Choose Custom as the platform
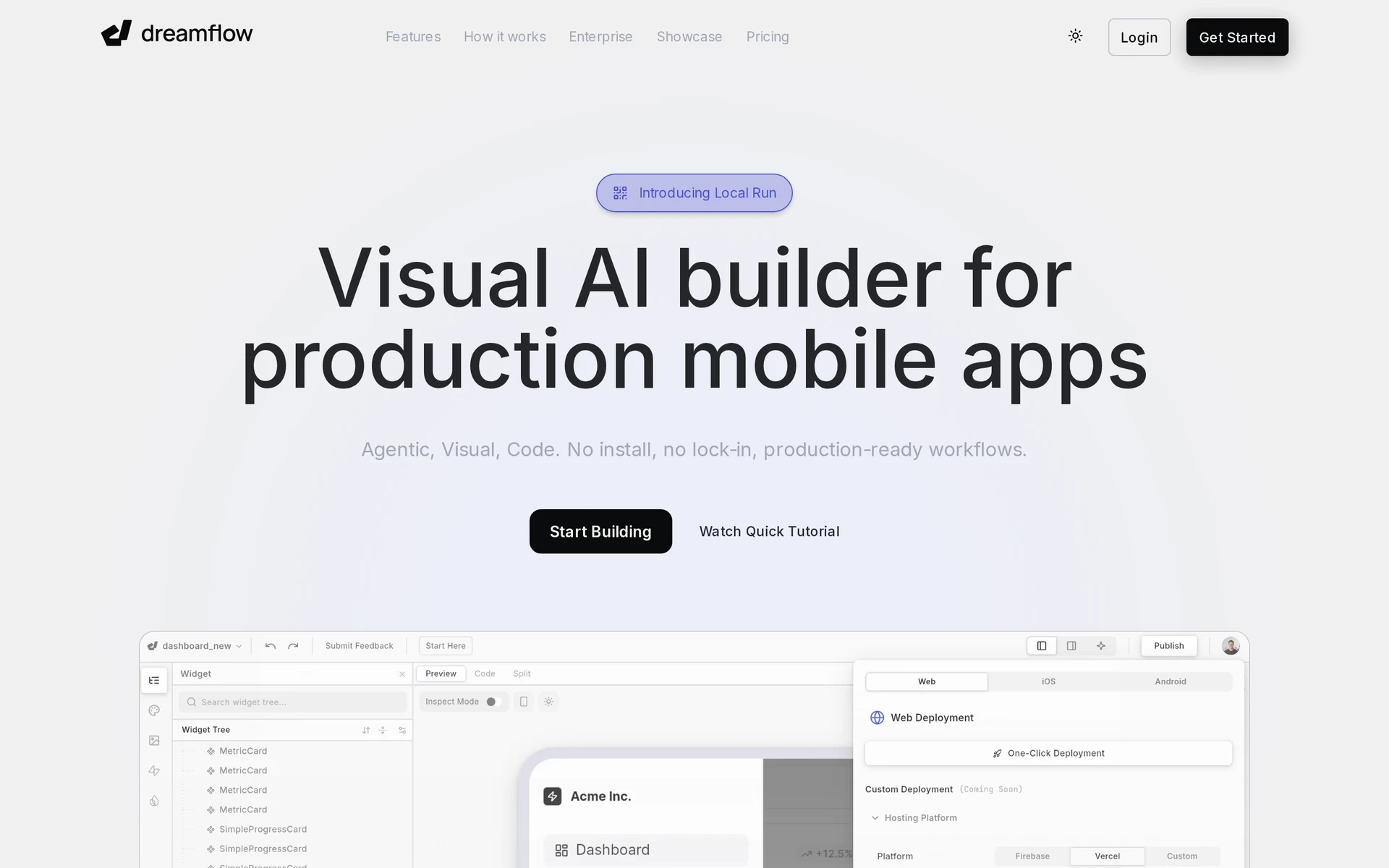Screen dimensions: 1389x868 pos(1182,856)
